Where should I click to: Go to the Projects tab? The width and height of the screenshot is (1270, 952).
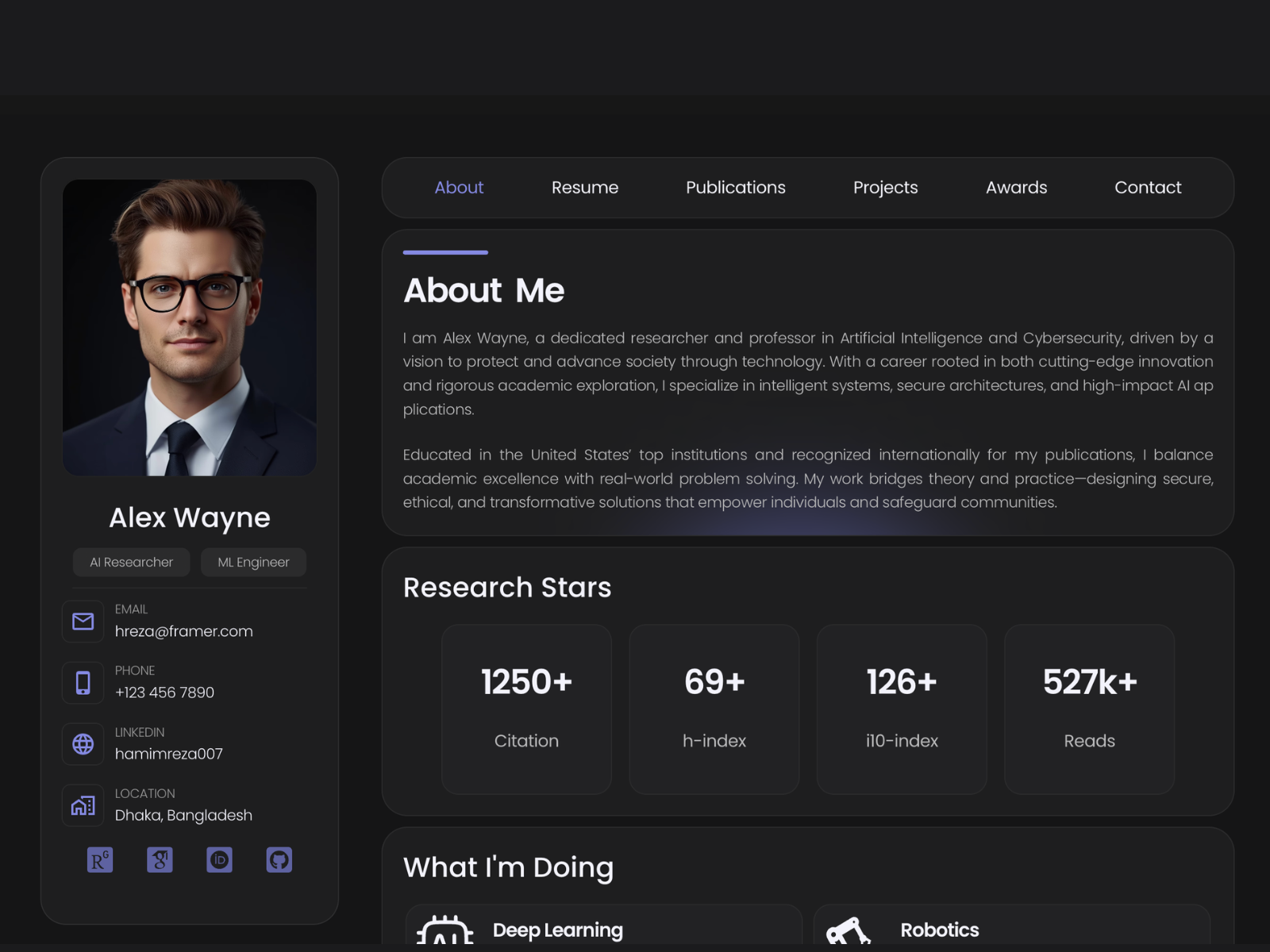click(886, 188)
